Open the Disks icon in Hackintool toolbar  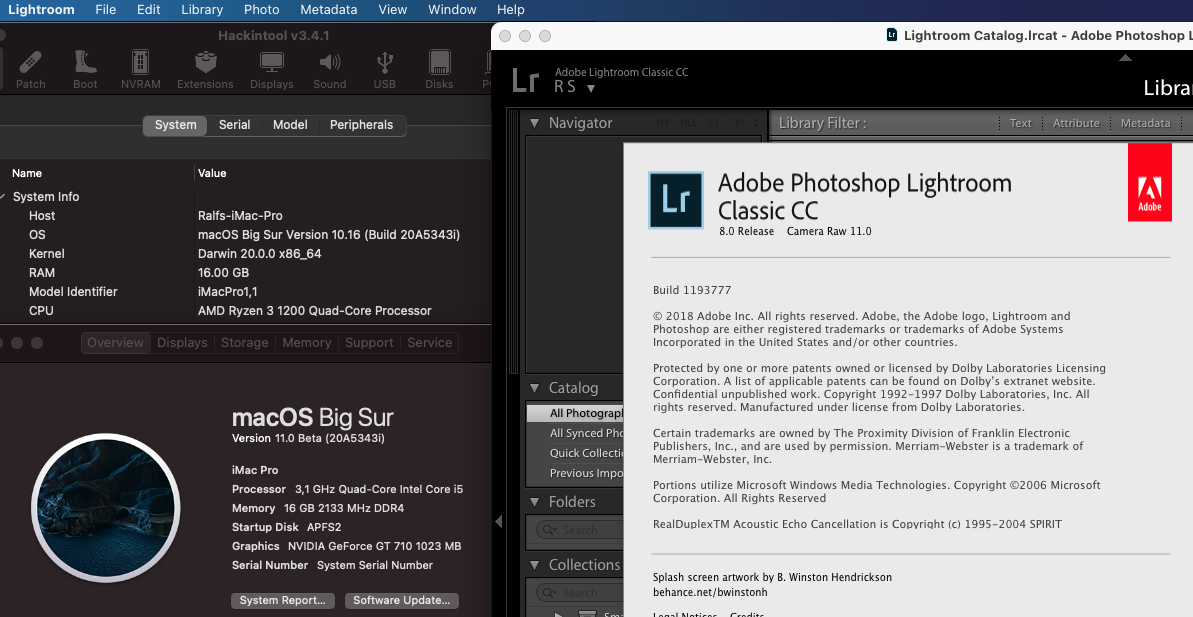(x=439, y=69)
